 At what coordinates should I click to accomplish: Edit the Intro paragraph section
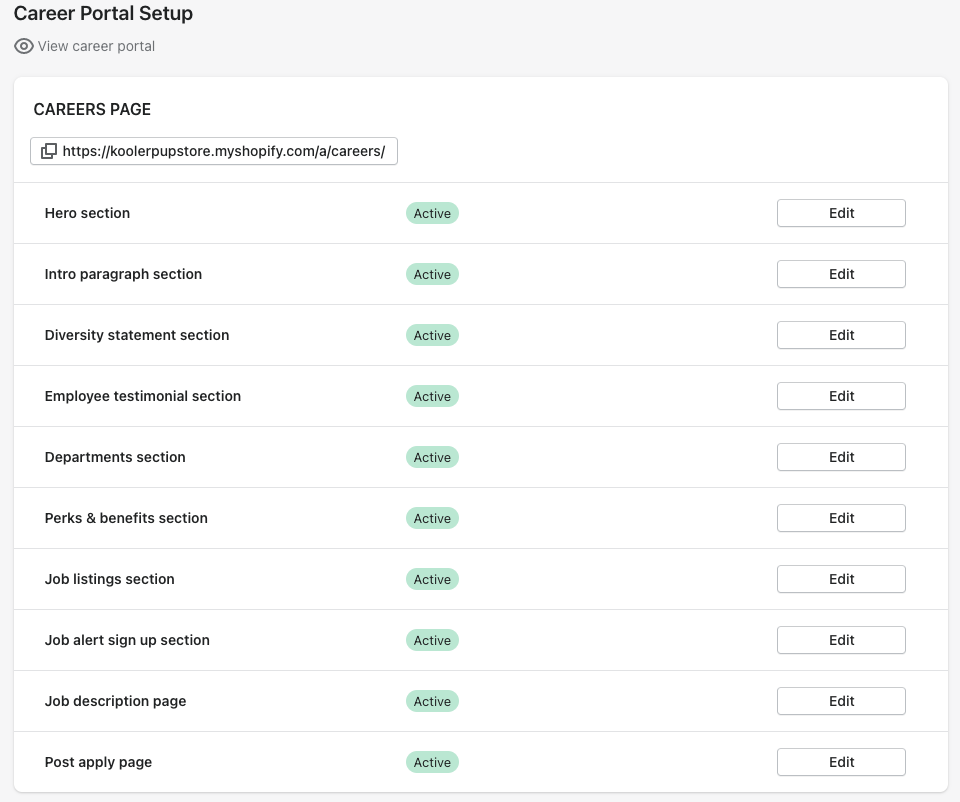(840, 274)
